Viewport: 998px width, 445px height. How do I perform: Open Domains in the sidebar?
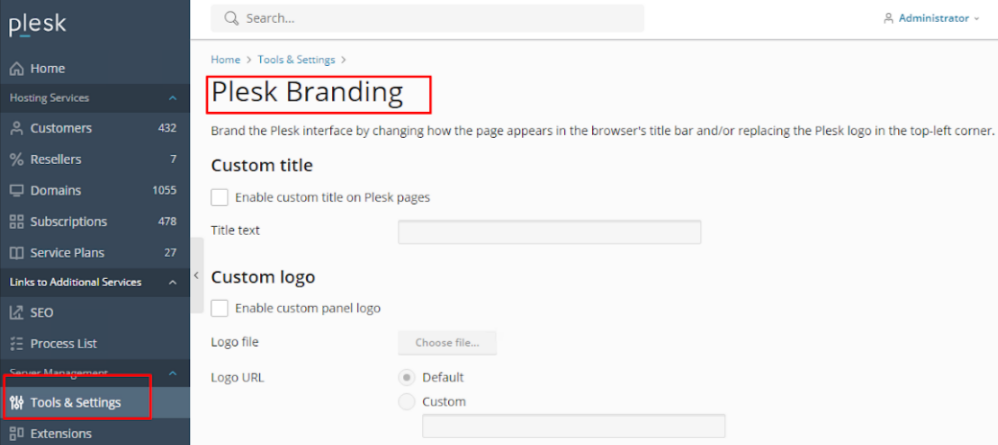pyautogui.click(x=95, y=190)
